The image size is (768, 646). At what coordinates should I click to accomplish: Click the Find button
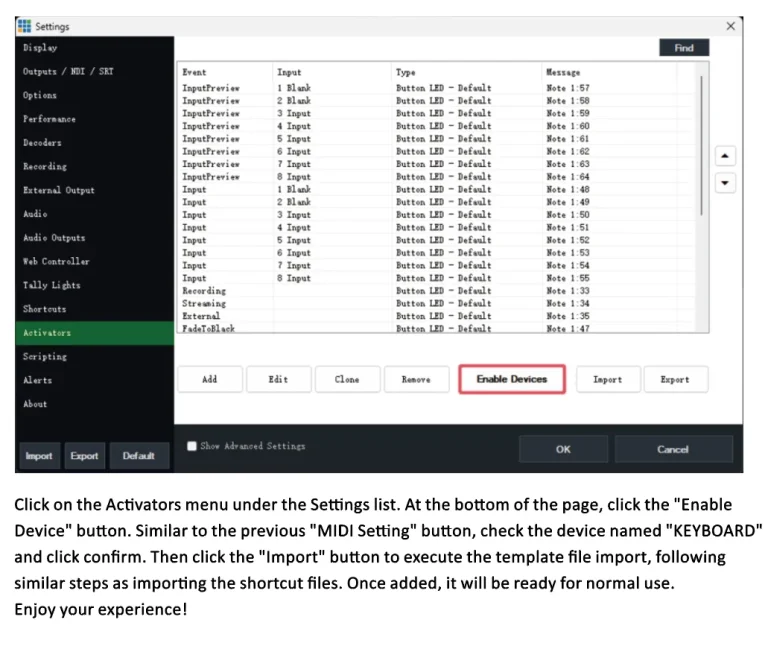click(684, 47)
